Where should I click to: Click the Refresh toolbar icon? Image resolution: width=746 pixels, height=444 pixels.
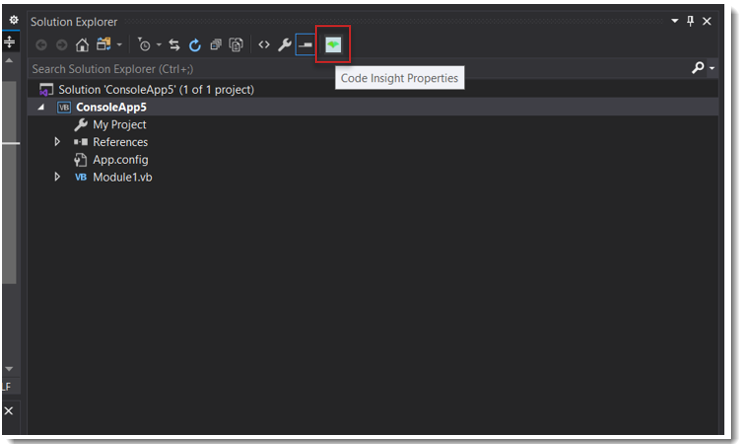coord(195,45)
